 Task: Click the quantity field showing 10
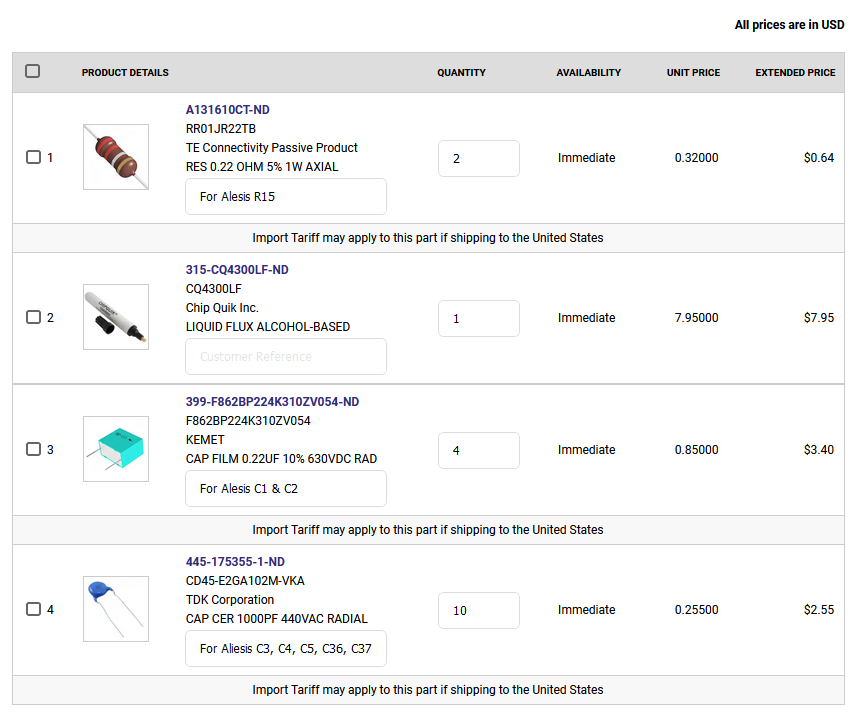[478, 610]
